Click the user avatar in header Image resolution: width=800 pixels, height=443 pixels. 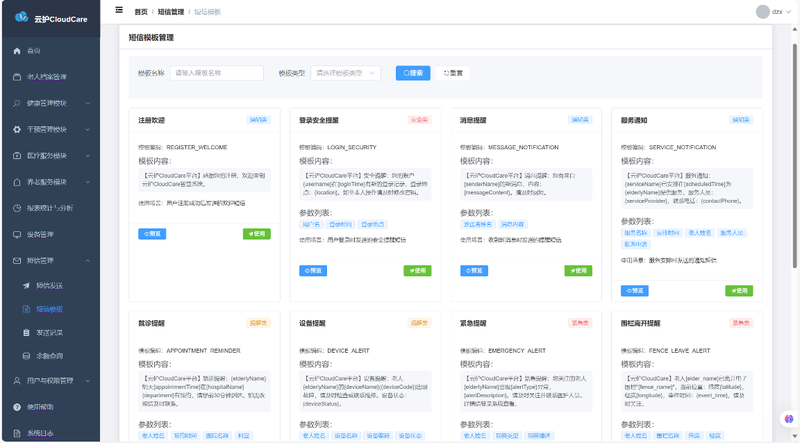pyautogui.click(x=763, y=11)
